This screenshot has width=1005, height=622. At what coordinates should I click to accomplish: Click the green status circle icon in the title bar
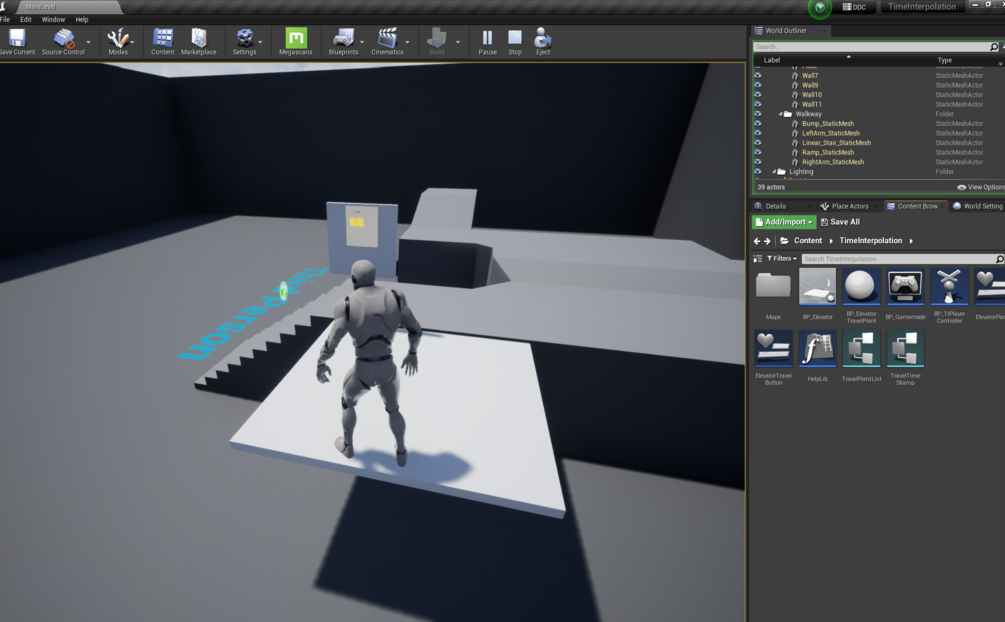820,8
